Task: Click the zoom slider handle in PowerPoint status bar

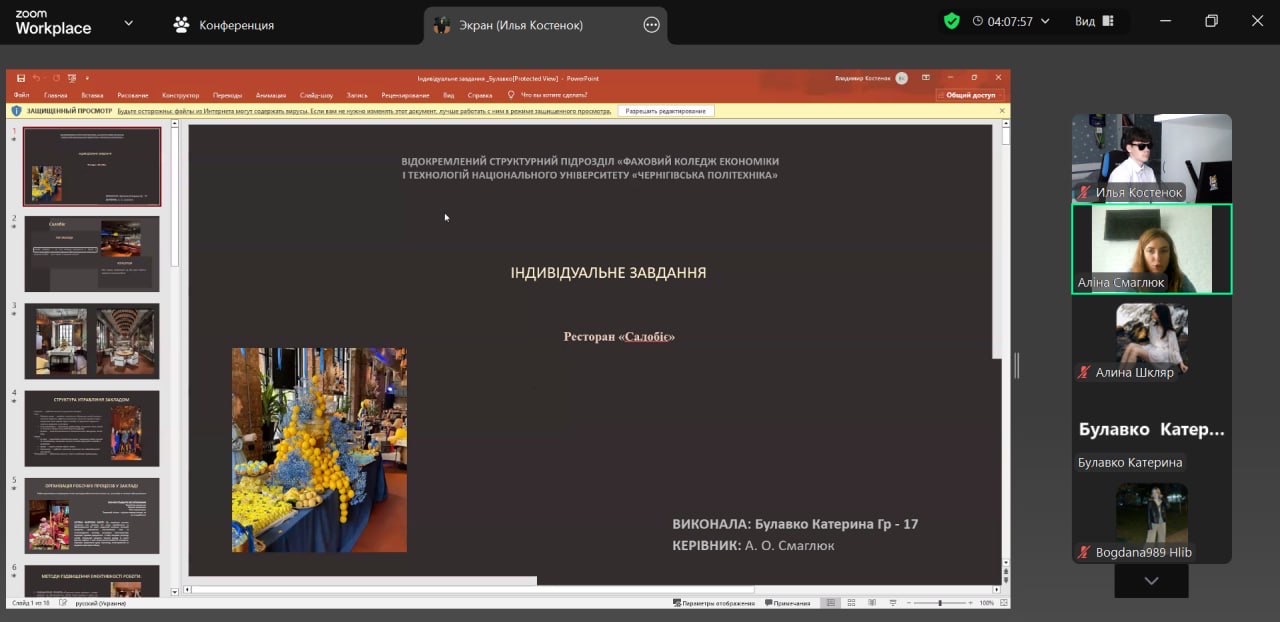Action: coord(940,603)
